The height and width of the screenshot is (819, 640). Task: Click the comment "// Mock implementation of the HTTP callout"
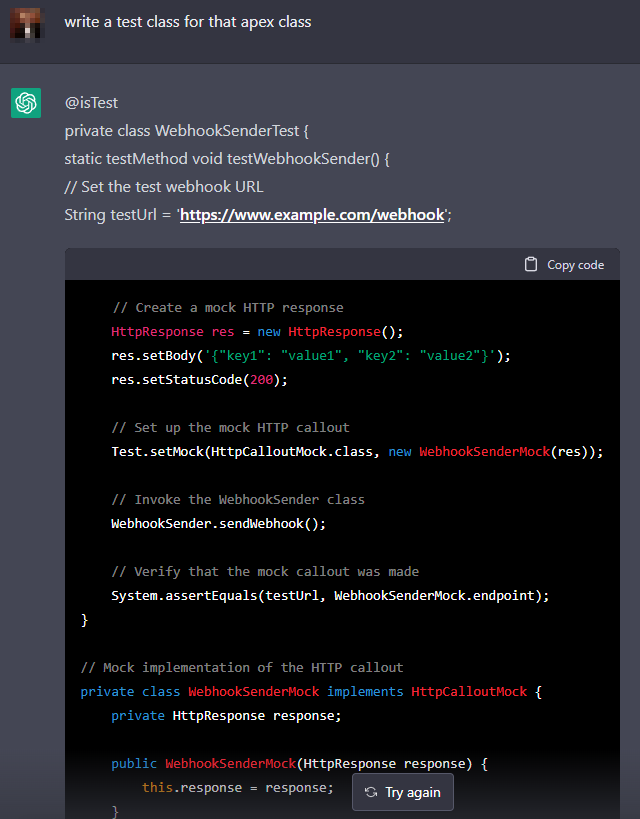(242, 668)
